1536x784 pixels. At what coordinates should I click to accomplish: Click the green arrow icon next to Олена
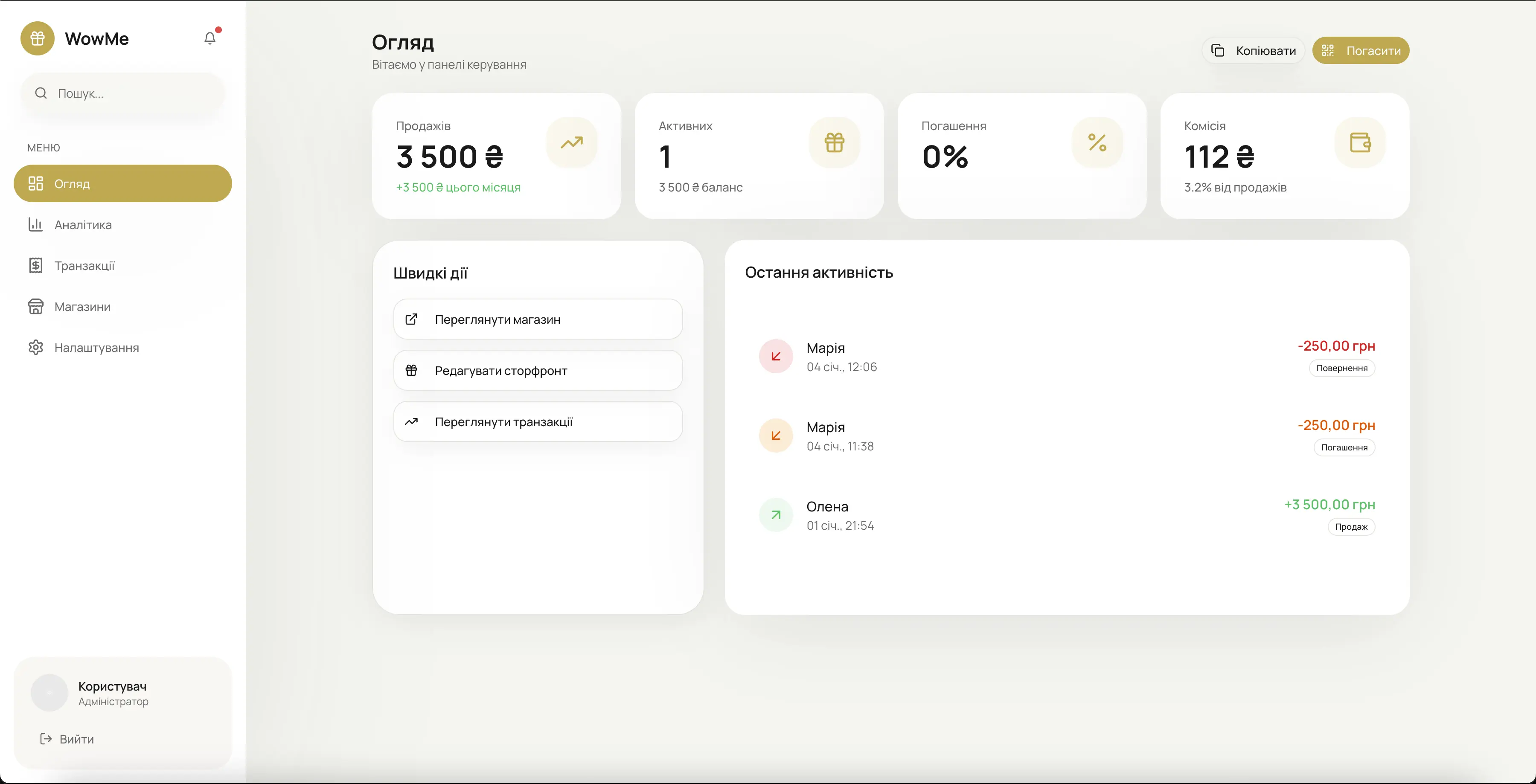[x=776, y=515]
